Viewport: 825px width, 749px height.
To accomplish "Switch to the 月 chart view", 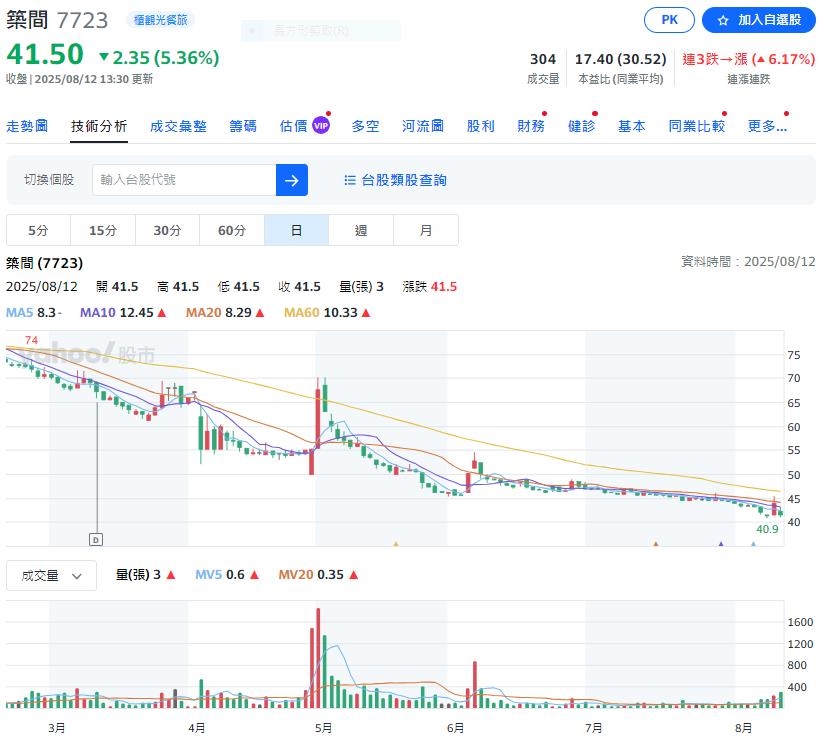I will [x=426, y=229].
